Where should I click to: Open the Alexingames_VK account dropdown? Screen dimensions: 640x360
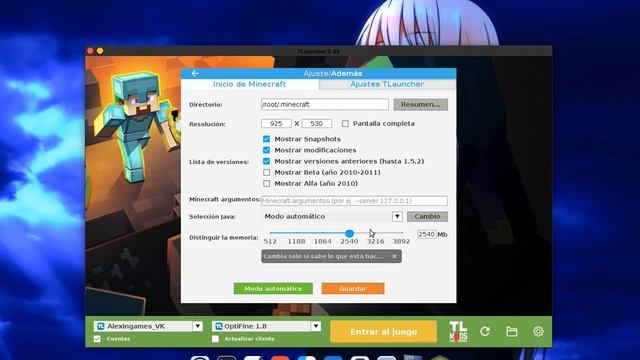(198, 326)
